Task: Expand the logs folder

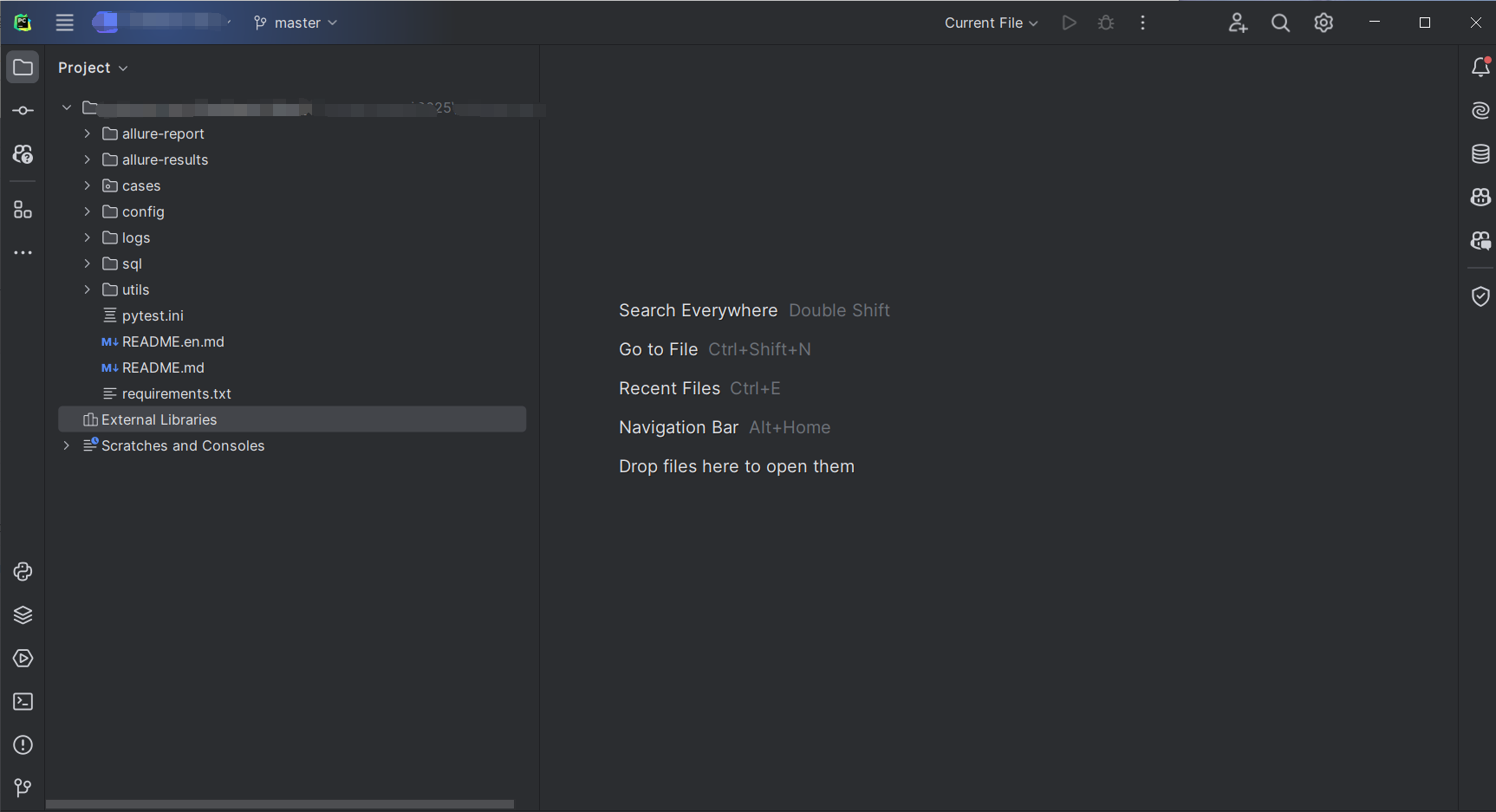Action: (87, 237)
